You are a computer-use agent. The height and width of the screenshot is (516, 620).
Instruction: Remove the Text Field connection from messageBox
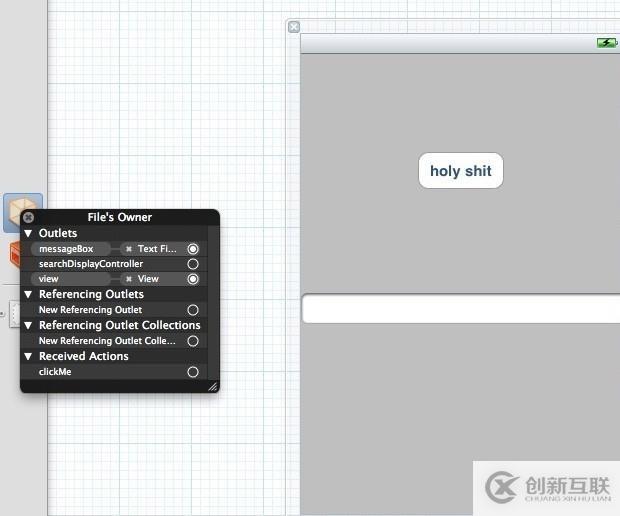pyautogui.click(x=129, y=249)
